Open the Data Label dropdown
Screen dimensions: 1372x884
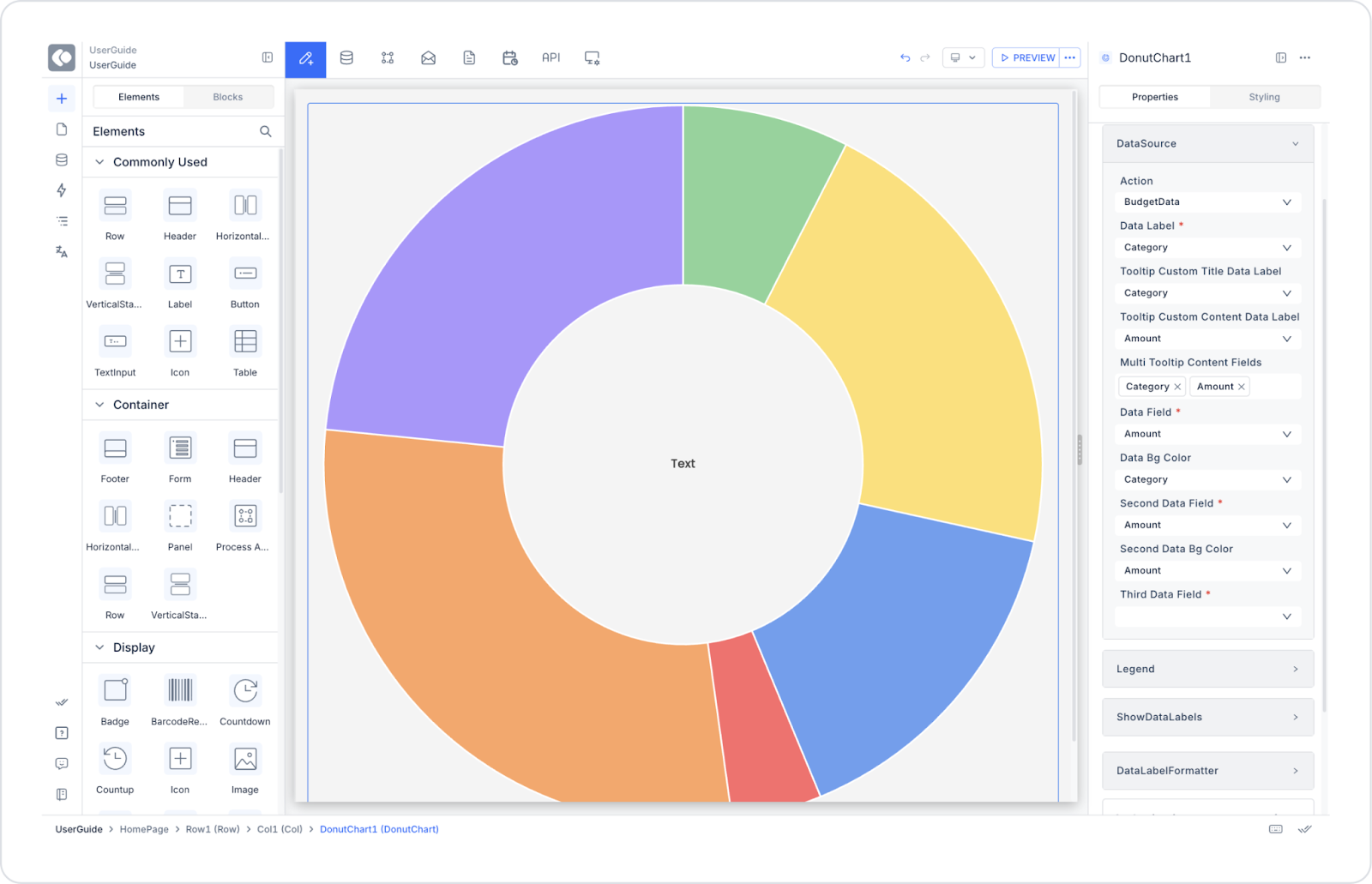click(x=1207, y=247)
